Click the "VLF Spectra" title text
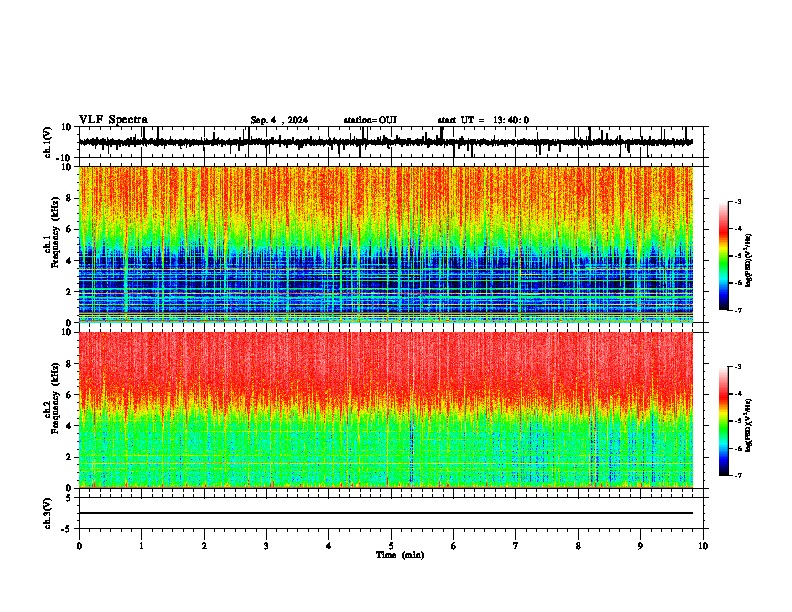Image resolution: width=792 pixels, height=612 pixels. [113, 120]
